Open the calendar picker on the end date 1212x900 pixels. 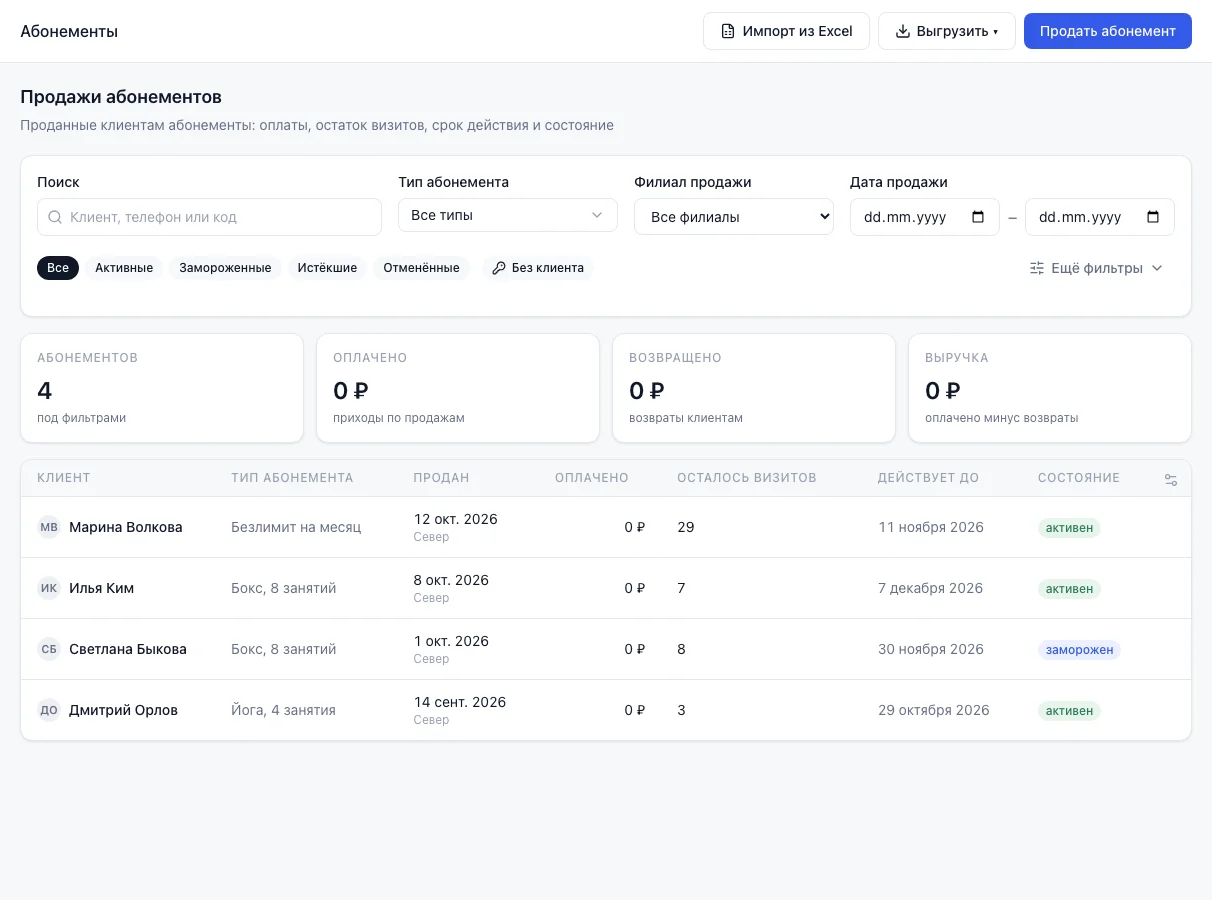click(1153, 217)
